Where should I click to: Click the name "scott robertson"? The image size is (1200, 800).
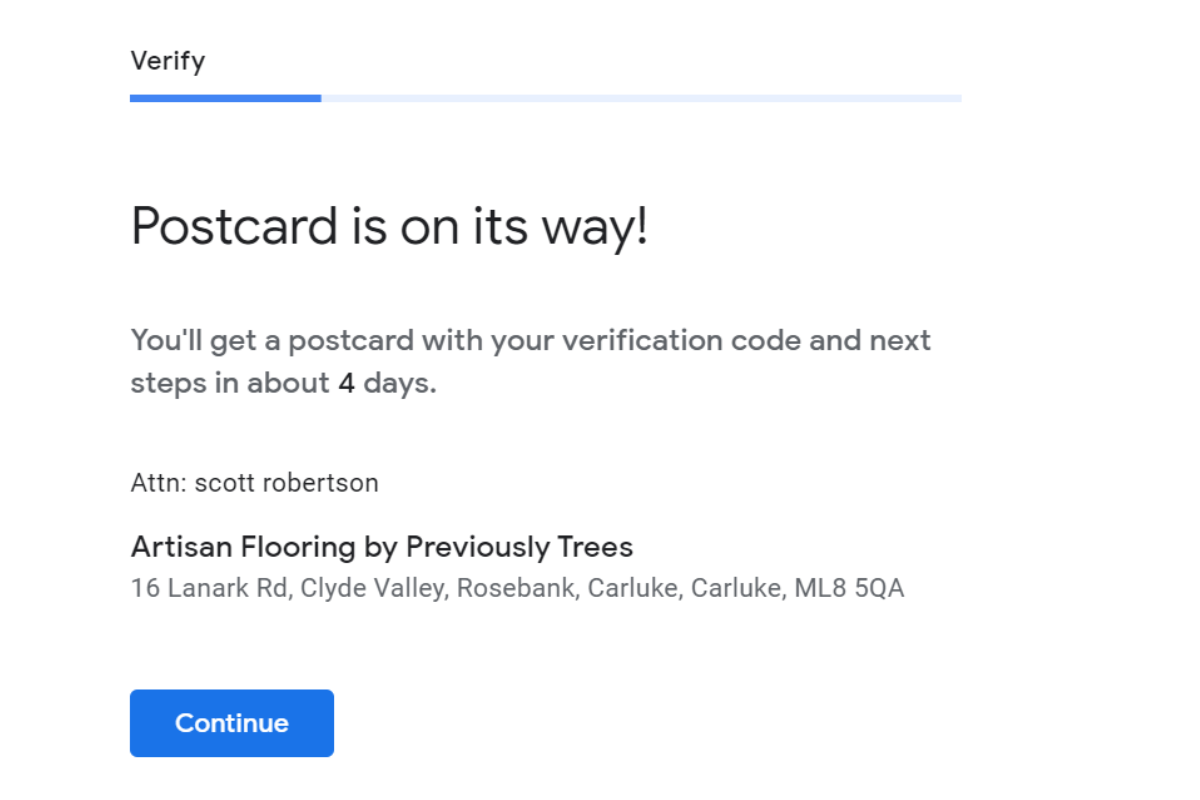(x=286, y=483)
